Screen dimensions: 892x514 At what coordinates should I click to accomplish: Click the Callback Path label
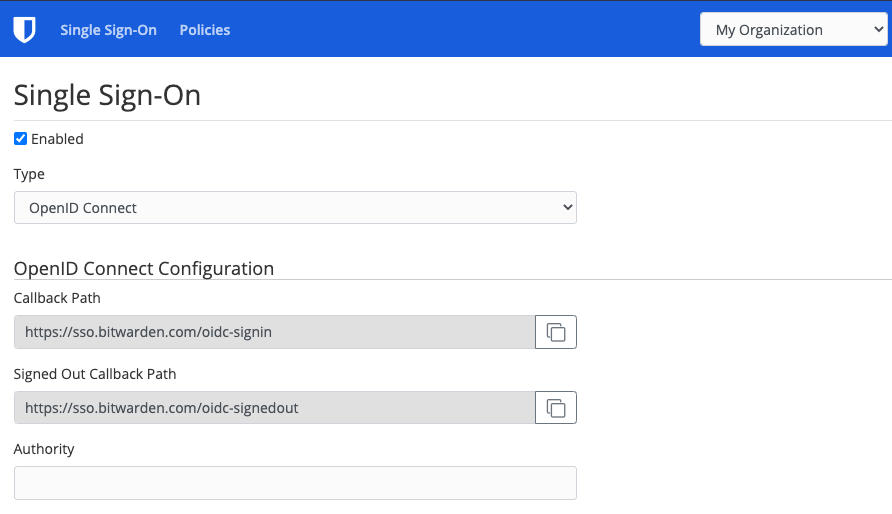(x=57, y=298)
